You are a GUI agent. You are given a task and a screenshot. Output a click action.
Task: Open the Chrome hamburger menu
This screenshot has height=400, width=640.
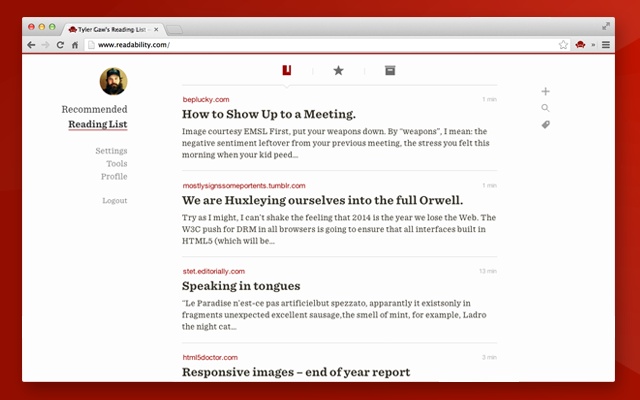tap(605, 45)
